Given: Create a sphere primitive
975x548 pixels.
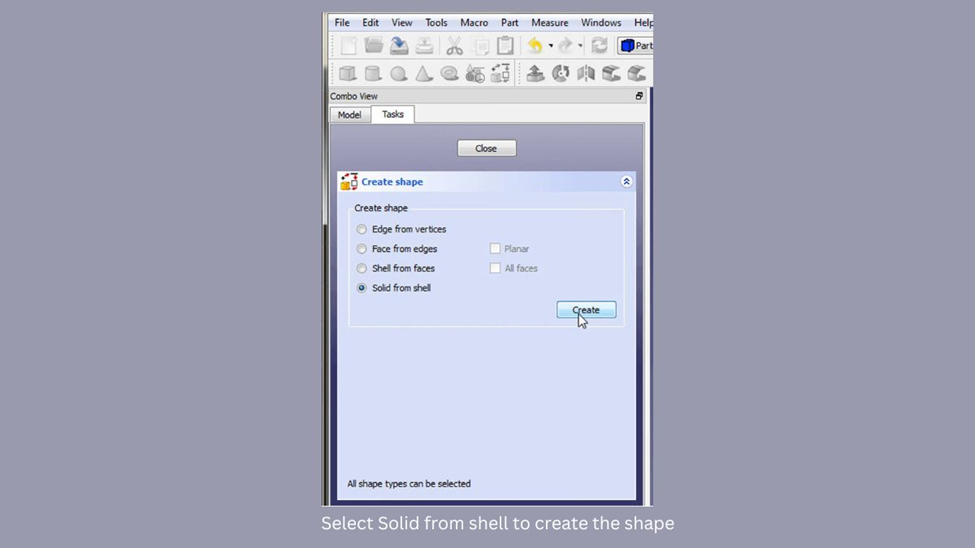Looking at the screenshot, I should (399, 73).
